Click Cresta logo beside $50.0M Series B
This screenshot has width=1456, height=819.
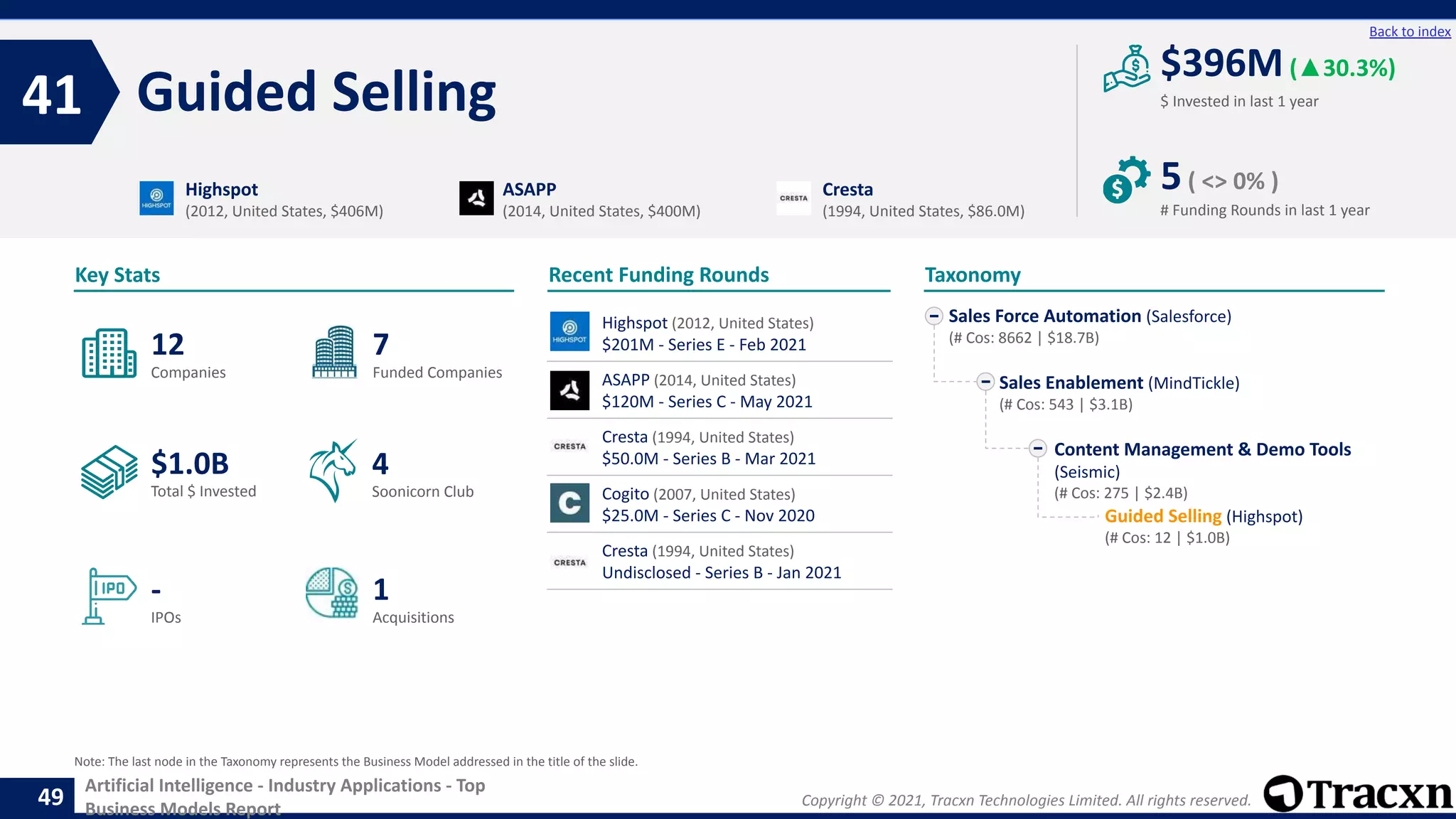(x=569, y=446)
